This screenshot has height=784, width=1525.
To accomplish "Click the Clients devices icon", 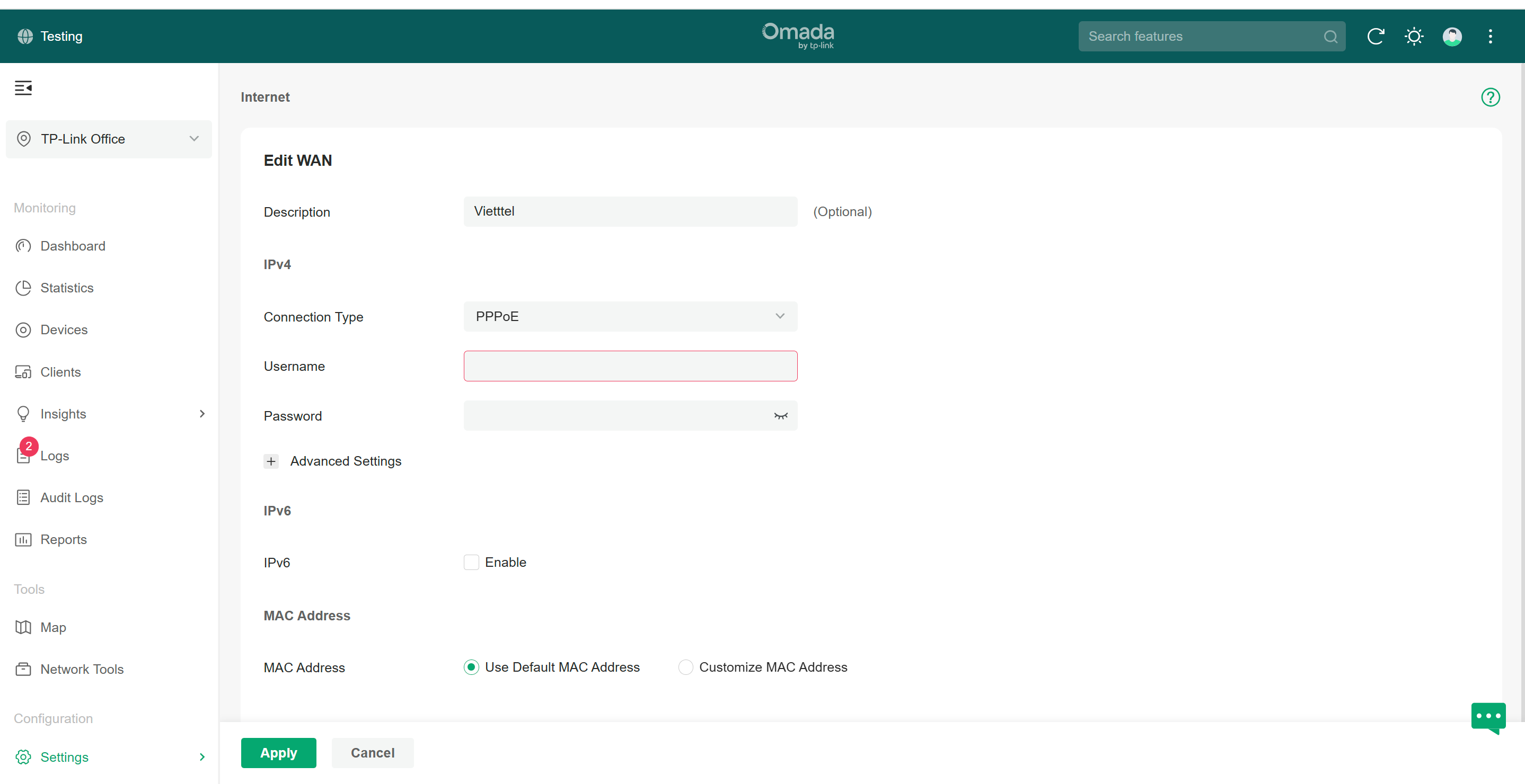I will click(23, 372).
